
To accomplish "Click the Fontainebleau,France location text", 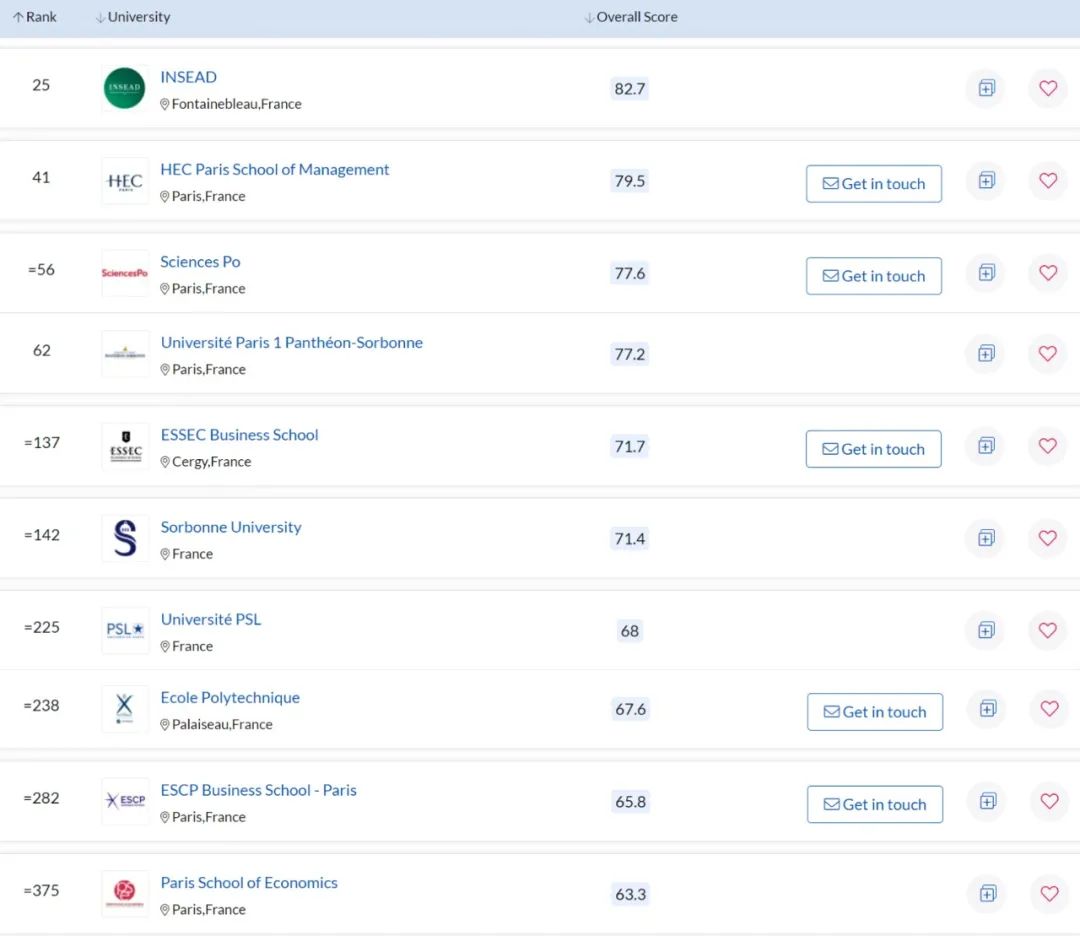I will pyautogui.click(x=236, y=104).
